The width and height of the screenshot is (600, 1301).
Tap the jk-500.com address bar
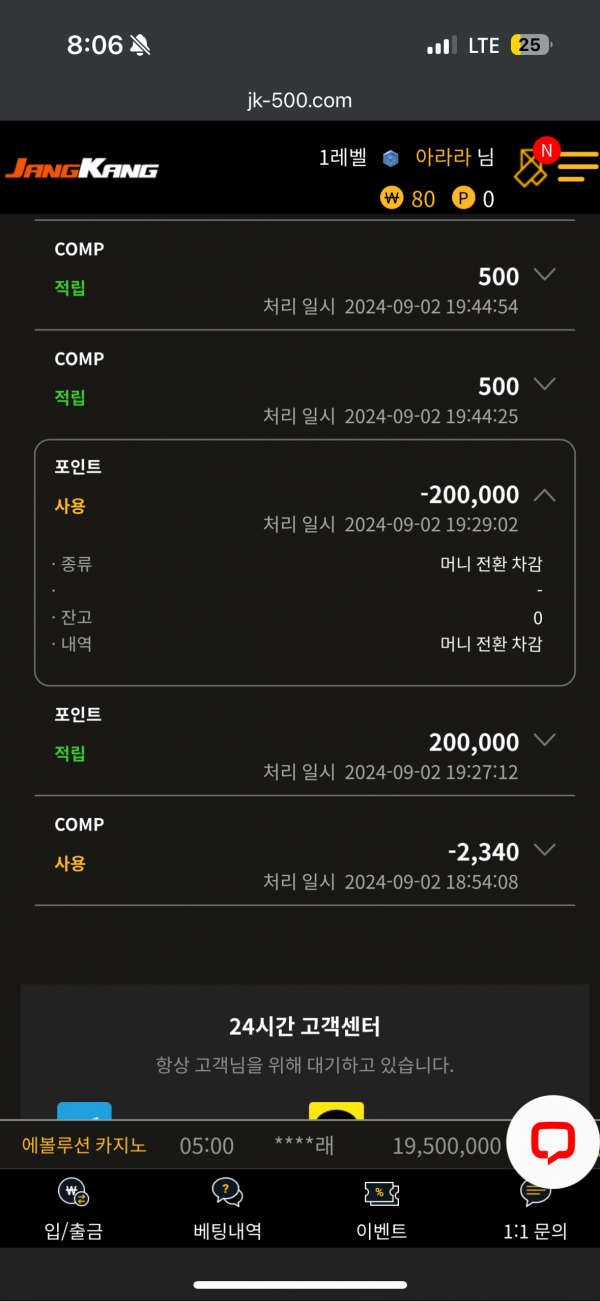(300, 101)
